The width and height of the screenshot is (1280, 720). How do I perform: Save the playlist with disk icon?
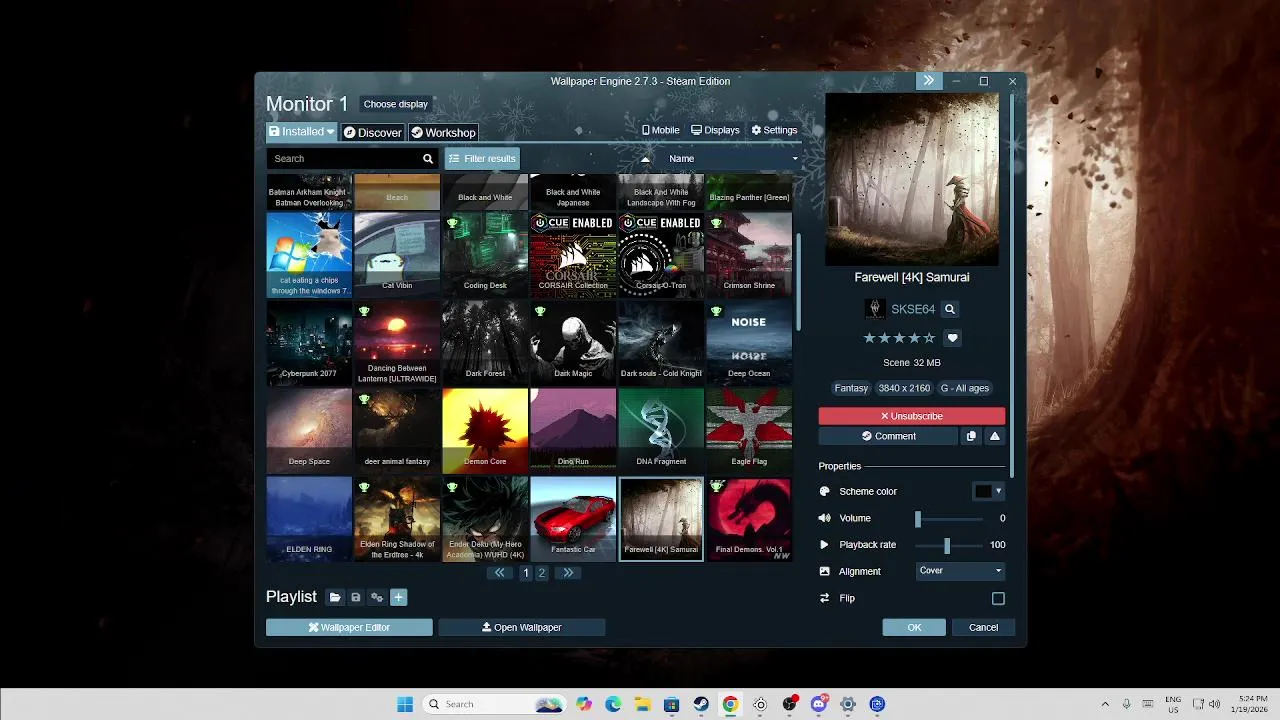point(356,597)
